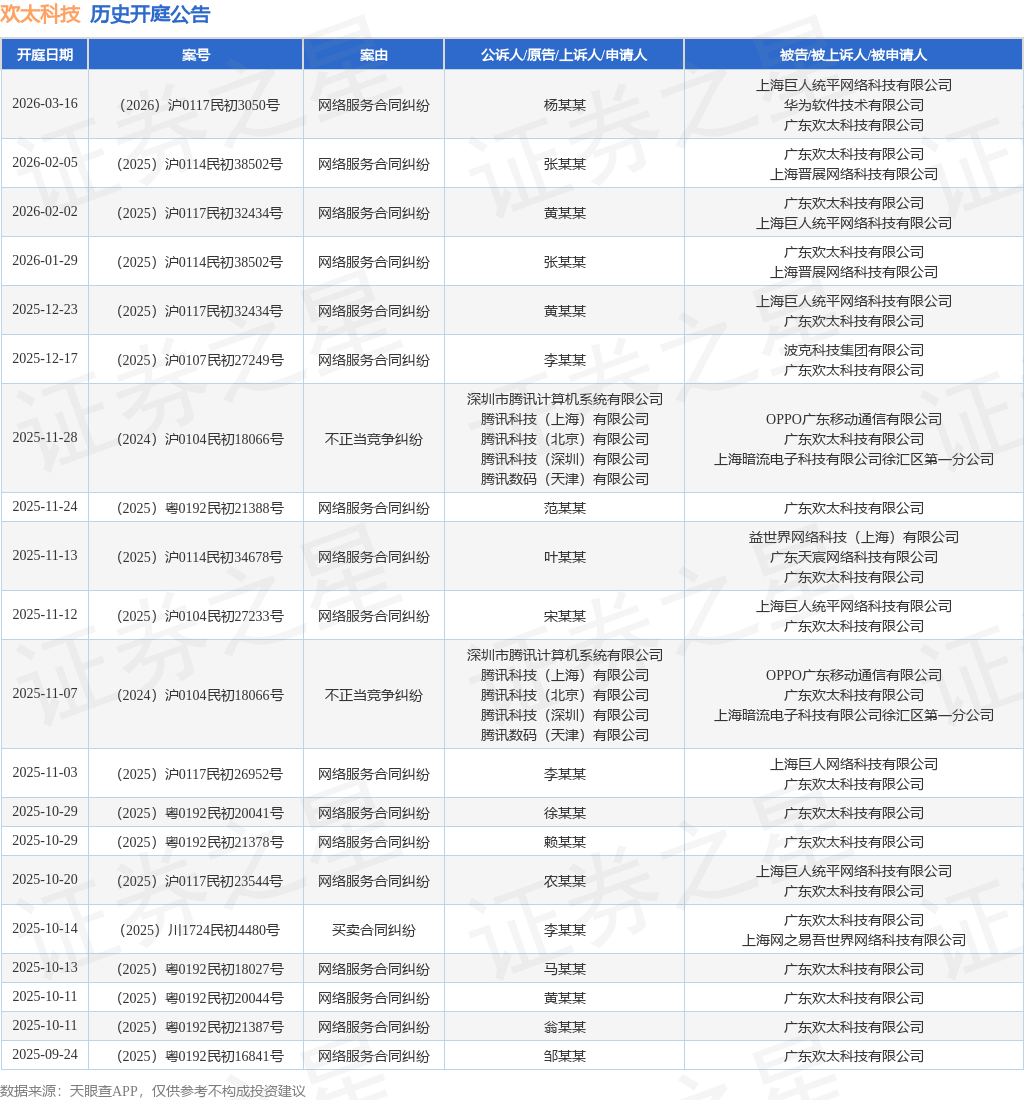Click case number 粤0192民初21378号
Viewport: 1024px width, 1100px height.
tap(199, 842)
